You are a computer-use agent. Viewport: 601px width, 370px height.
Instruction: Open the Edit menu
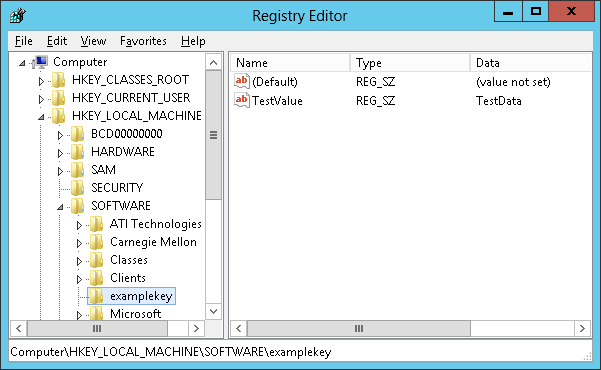pyautogui.click(x=57, y=41)
